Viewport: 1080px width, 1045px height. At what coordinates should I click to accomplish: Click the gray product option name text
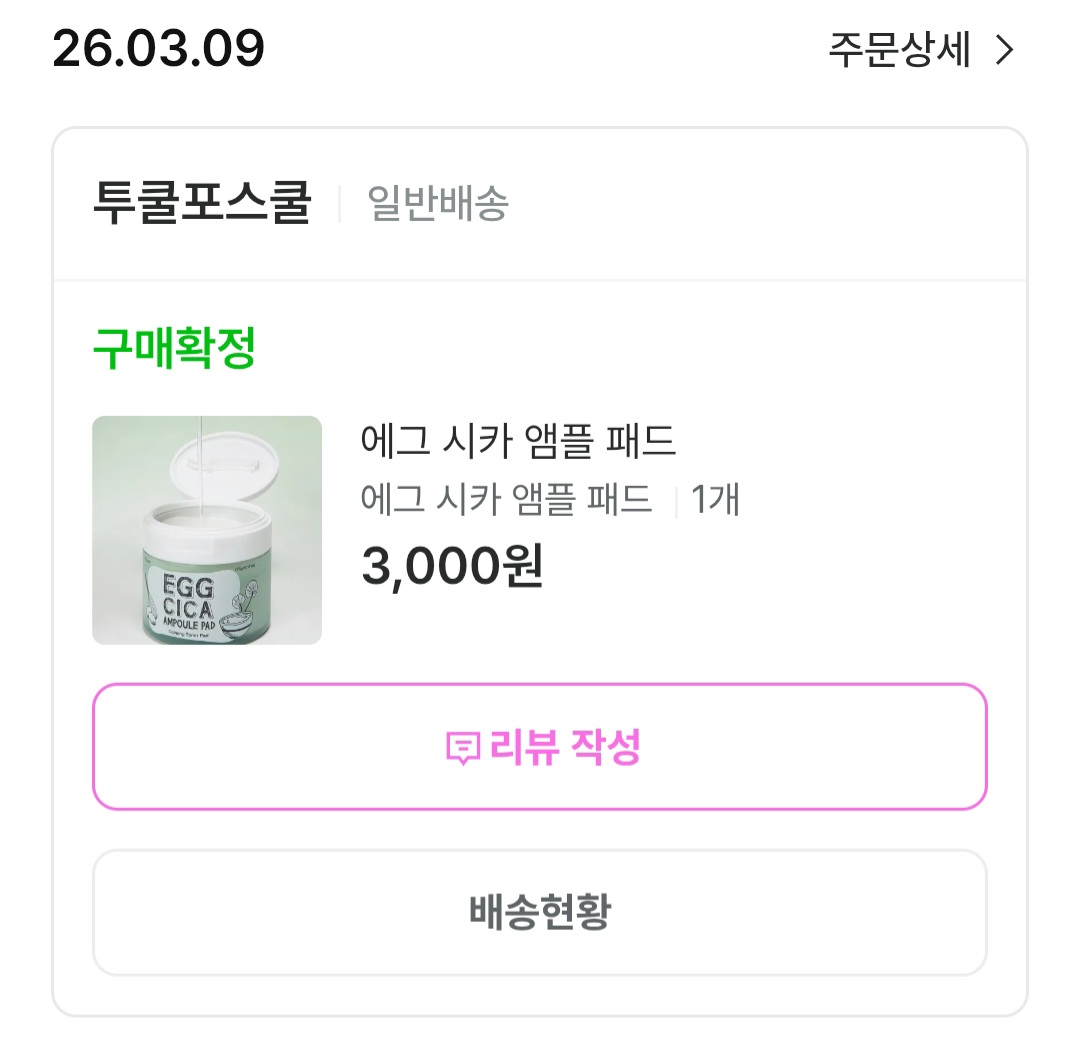[x=506, y=498]
